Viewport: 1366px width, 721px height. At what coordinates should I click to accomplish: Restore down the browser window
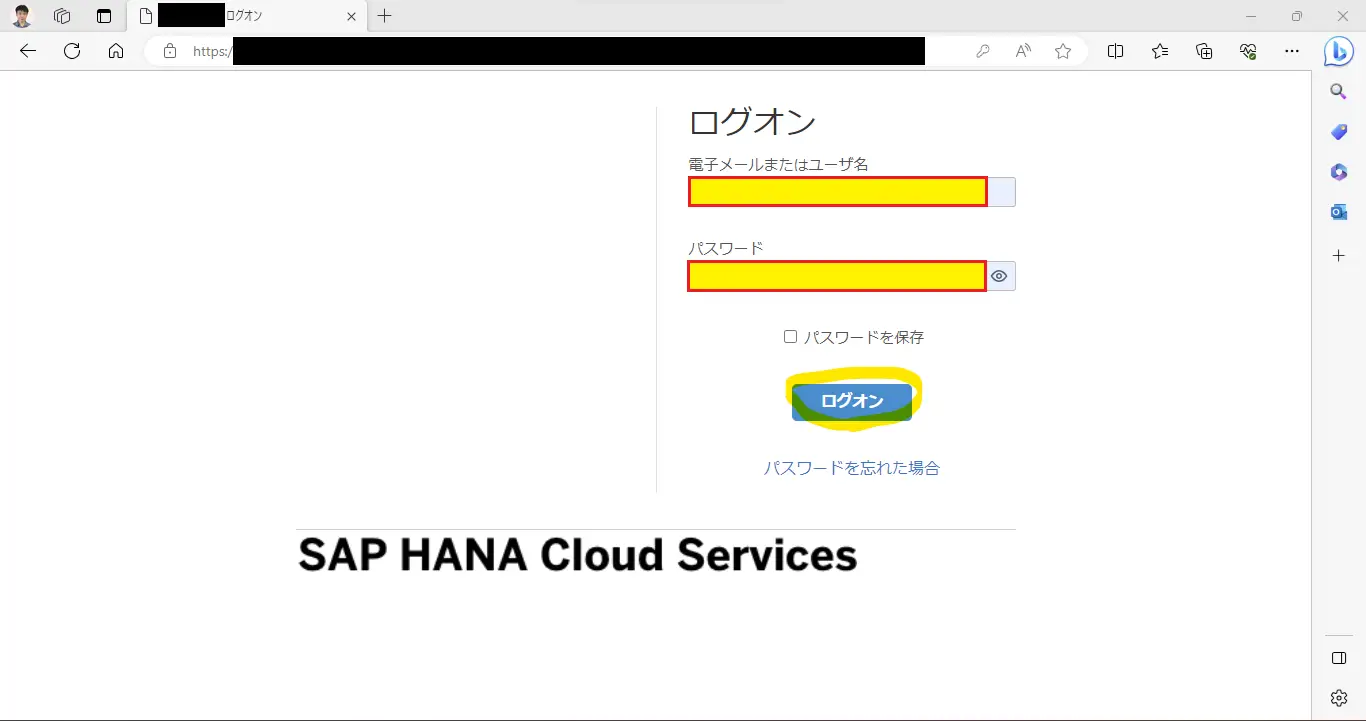pos(1297,16)
